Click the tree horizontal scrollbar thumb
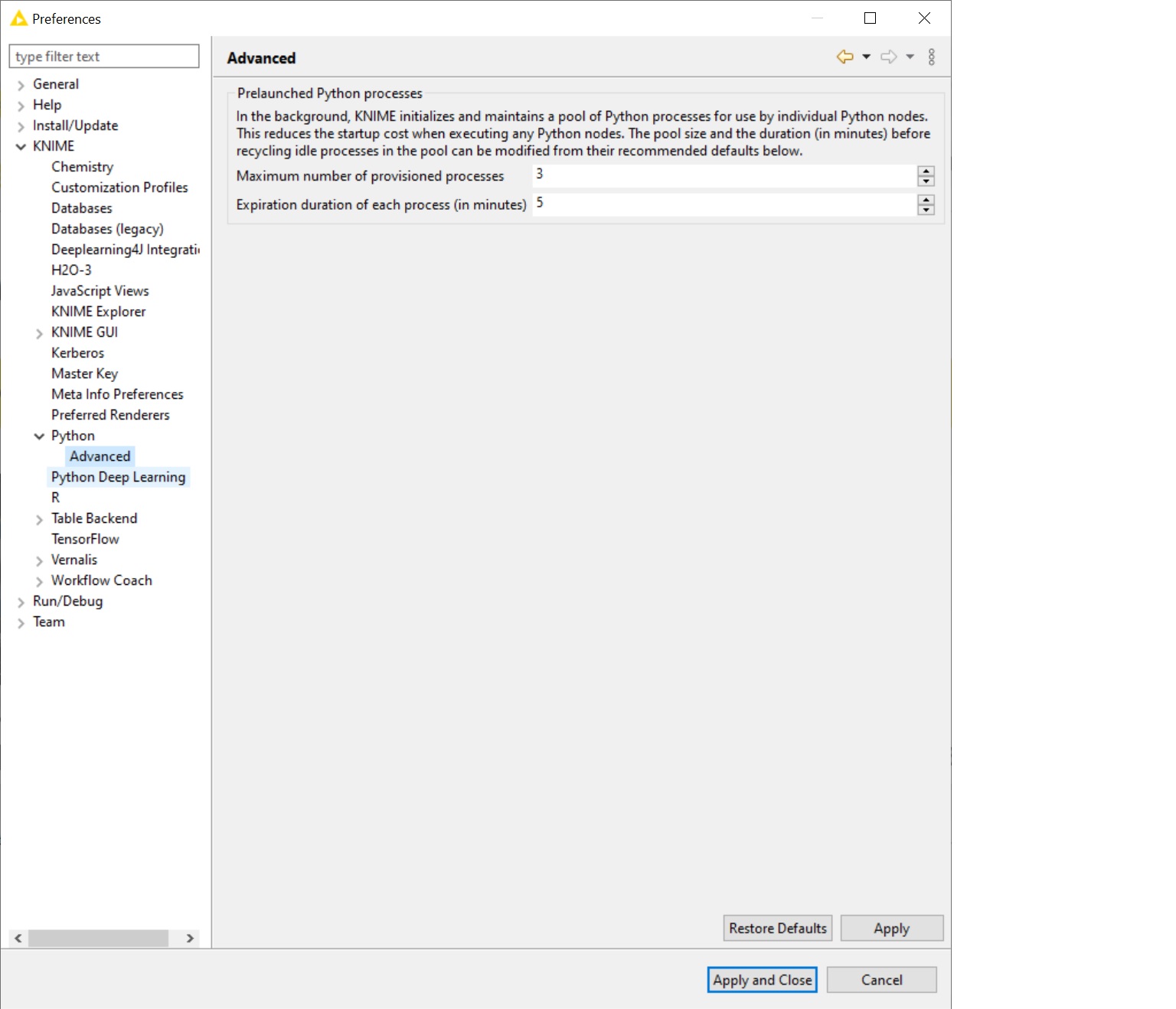This screenshot has height=1009, width=1176. coord(98,939)
